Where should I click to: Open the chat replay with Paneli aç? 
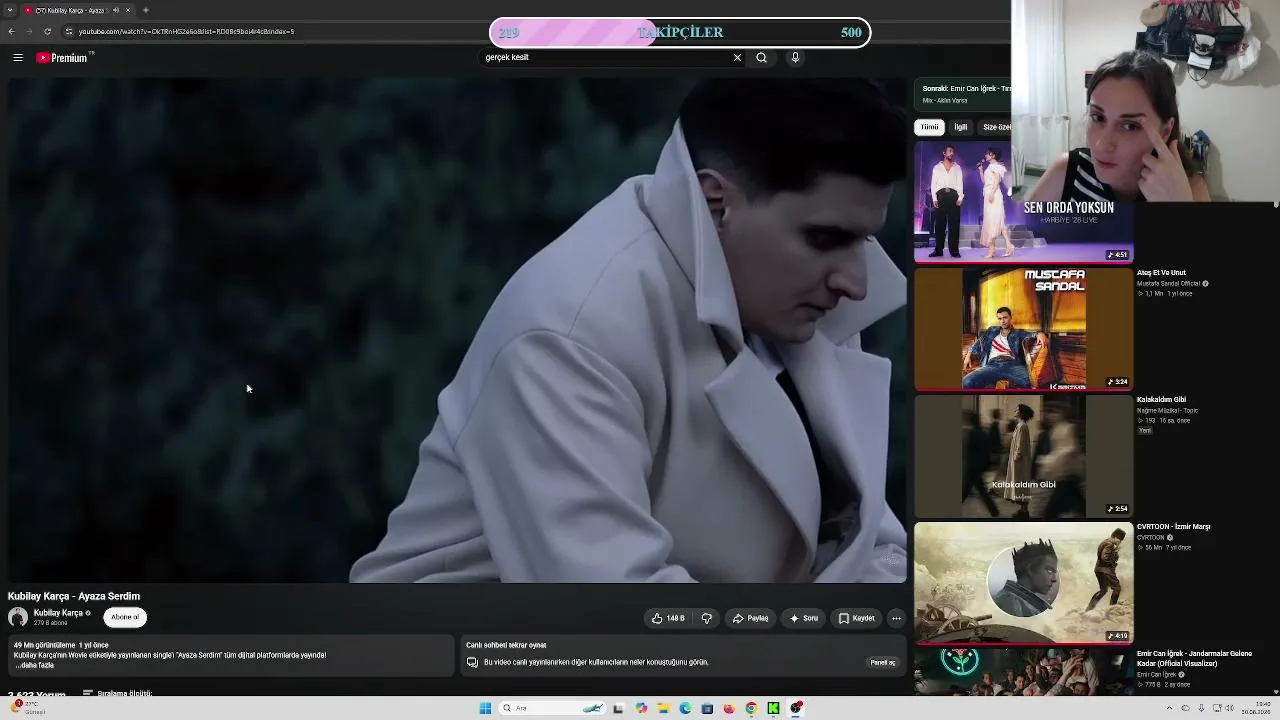pos(883,662)
